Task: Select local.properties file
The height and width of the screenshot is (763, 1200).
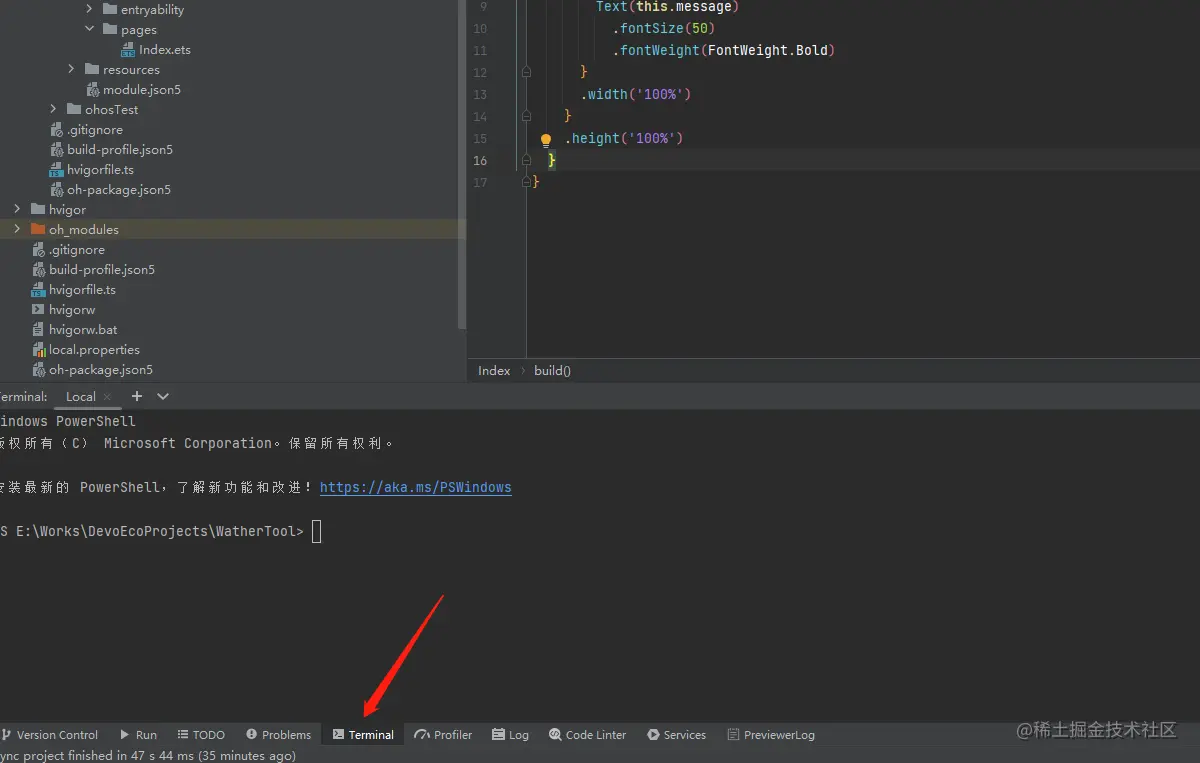Action: click(x=94, y=350)
